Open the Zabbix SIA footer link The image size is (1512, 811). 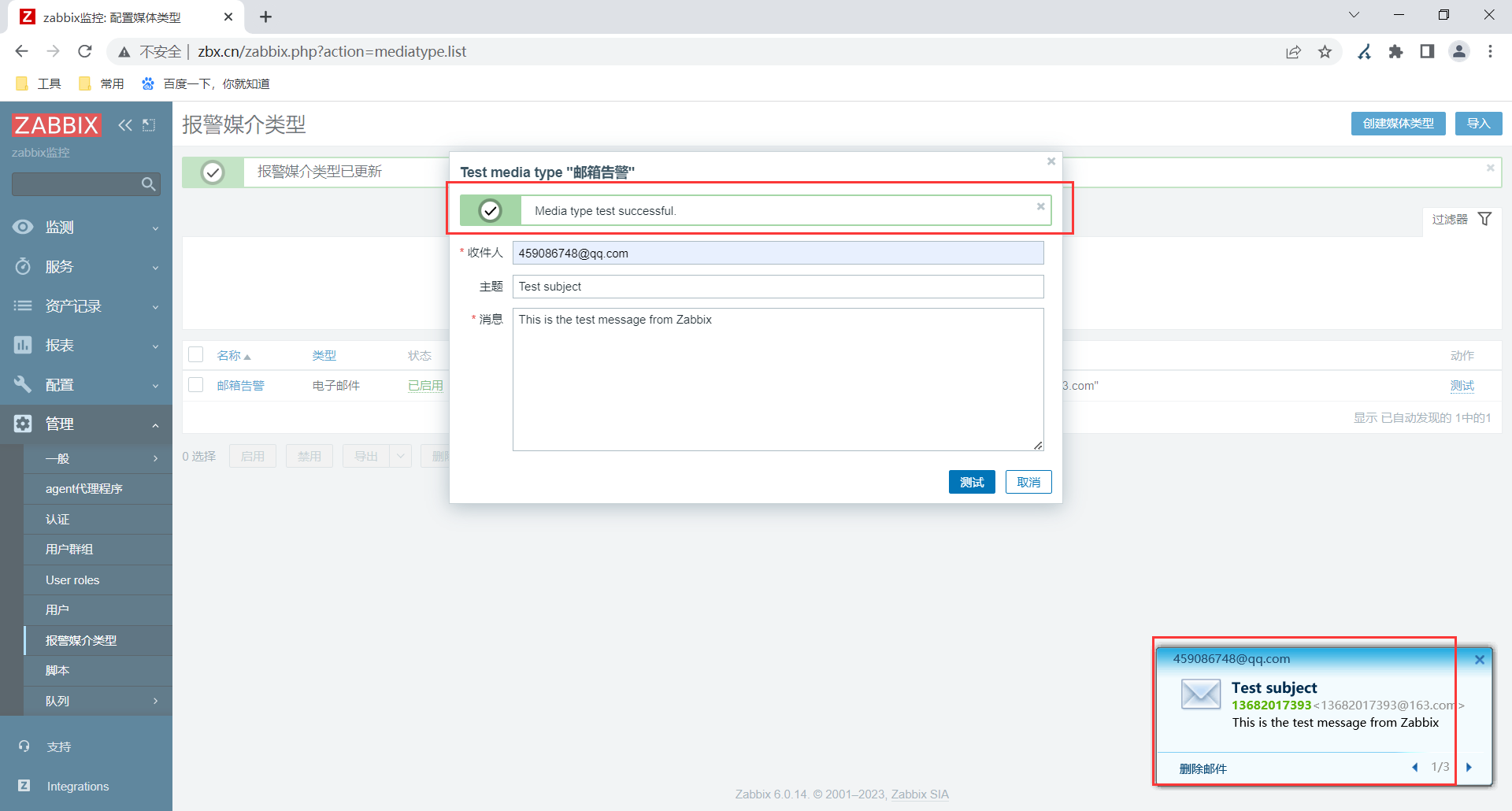[x=920, y=794]
